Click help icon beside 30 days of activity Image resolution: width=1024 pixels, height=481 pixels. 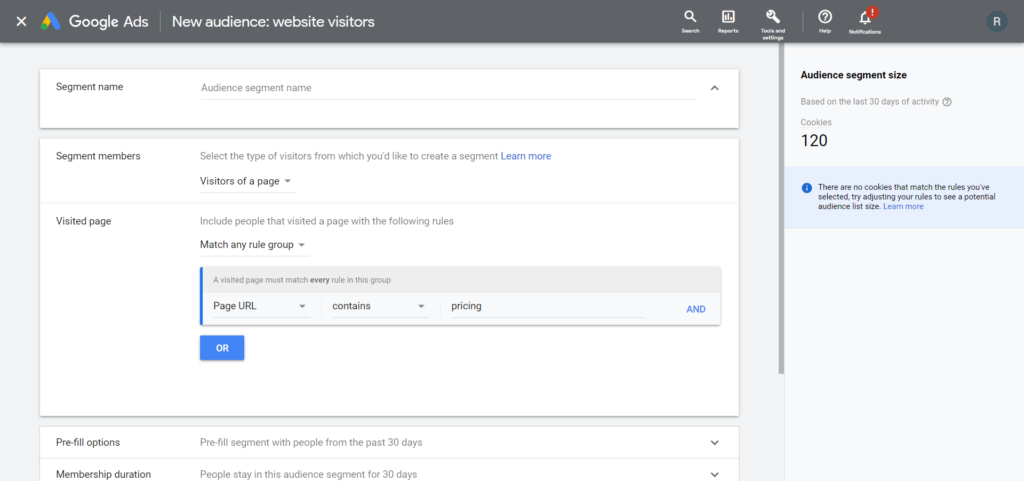[x=947, y=102]
